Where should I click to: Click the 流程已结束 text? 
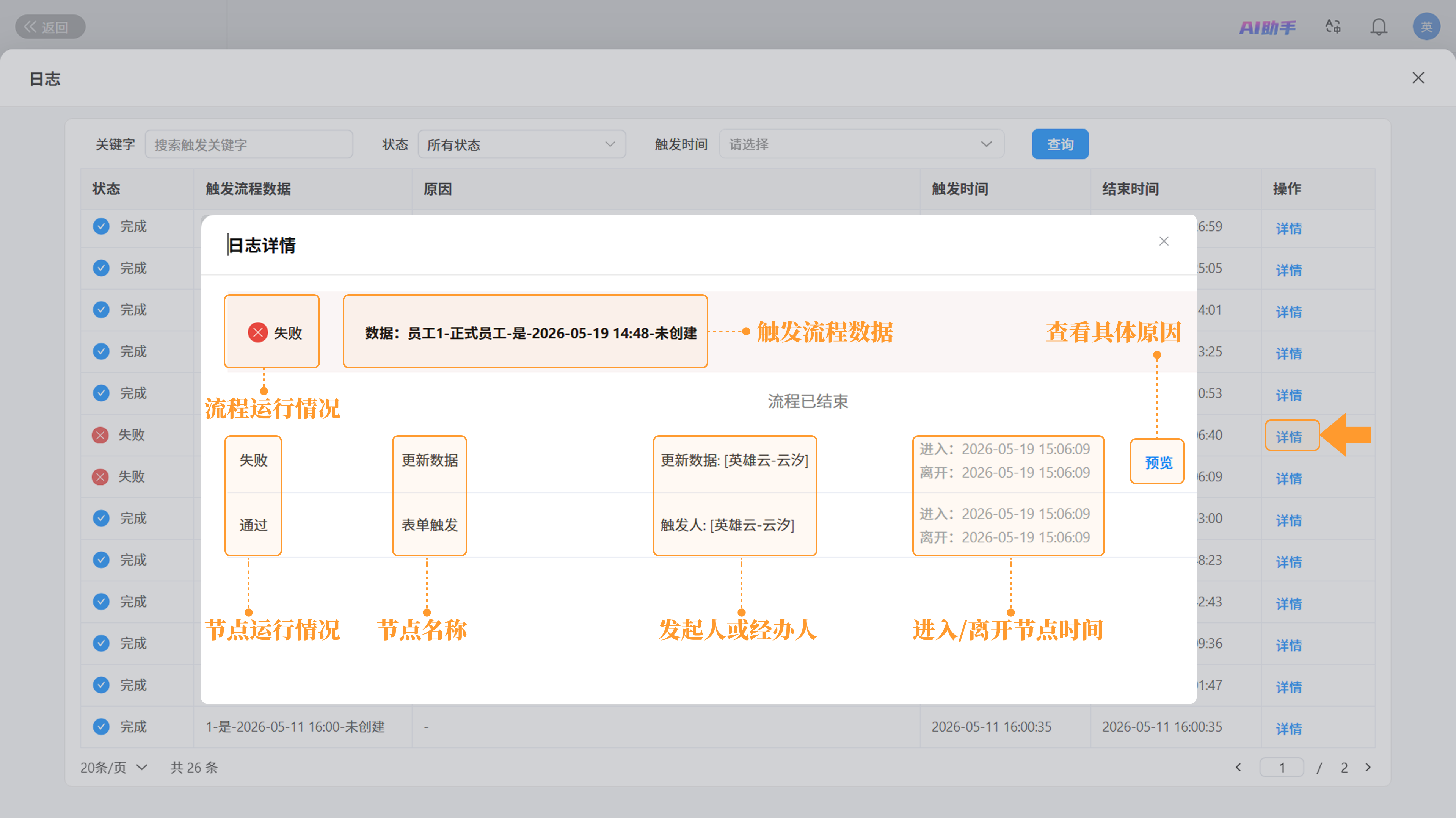pyautogui.click(x=808, y=402)
